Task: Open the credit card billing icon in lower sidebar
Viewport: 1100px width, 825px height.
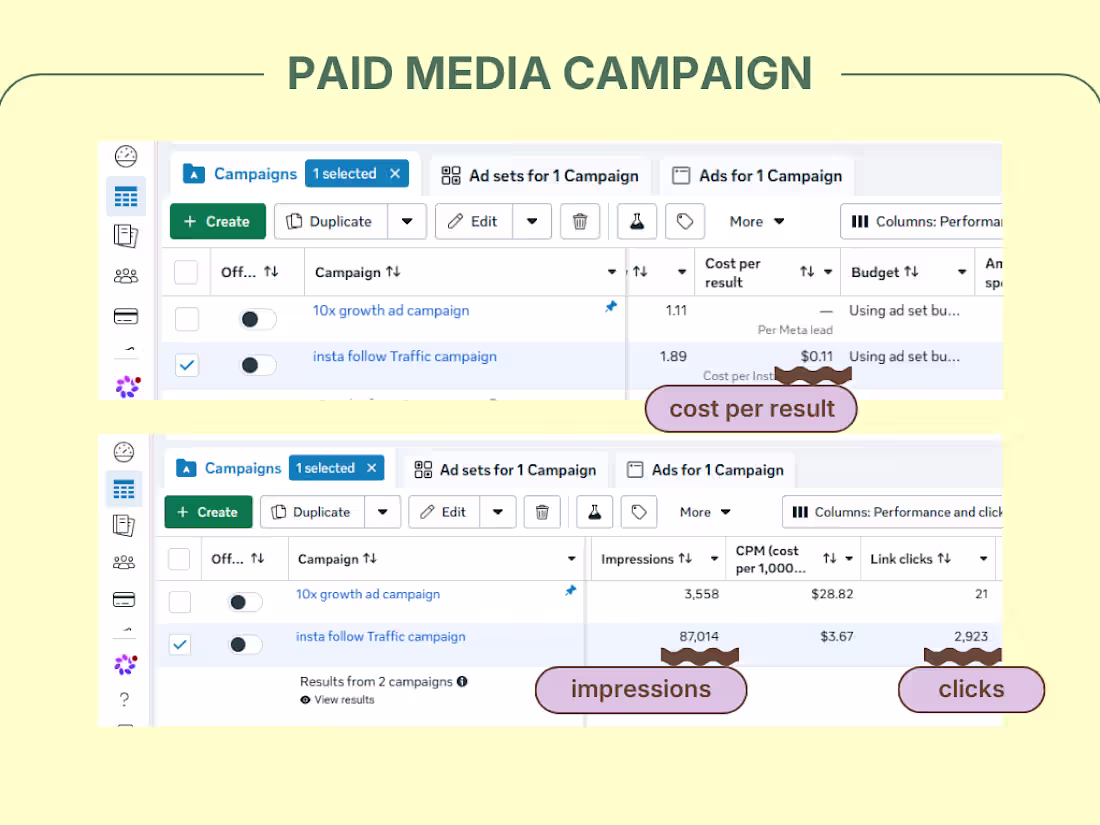Action: click(123, 600)
